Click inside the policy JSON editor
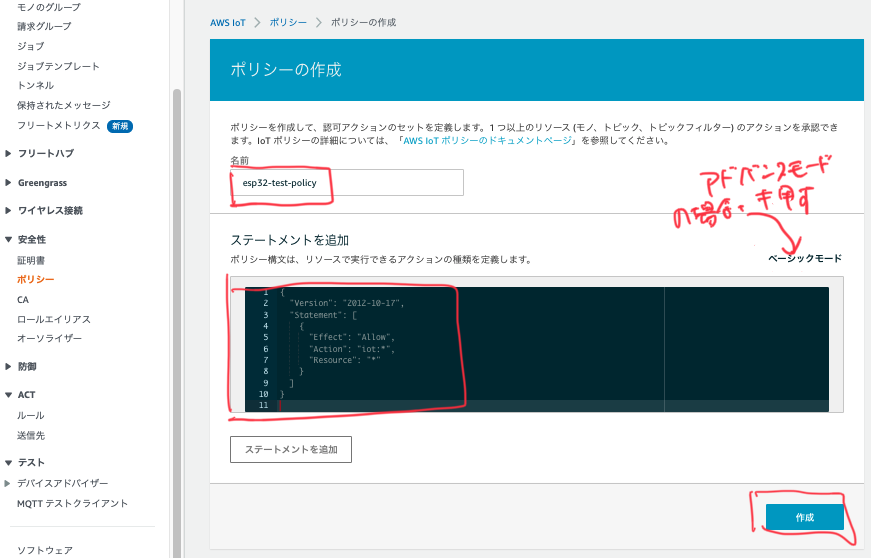Viewport: 871px width, 558px height. coord(537,349)
